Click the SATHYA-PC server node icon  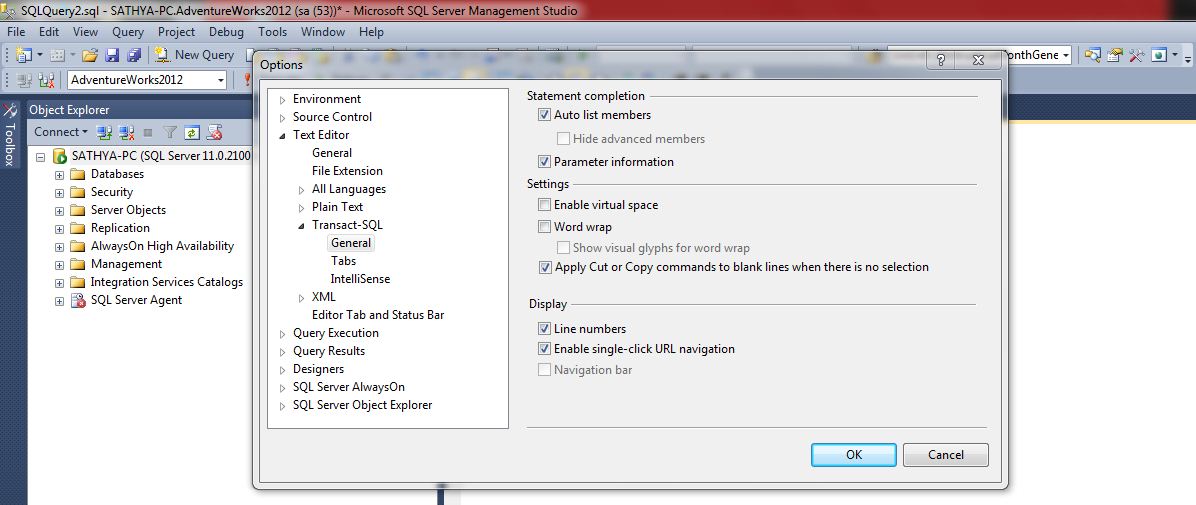pos(59,156)
